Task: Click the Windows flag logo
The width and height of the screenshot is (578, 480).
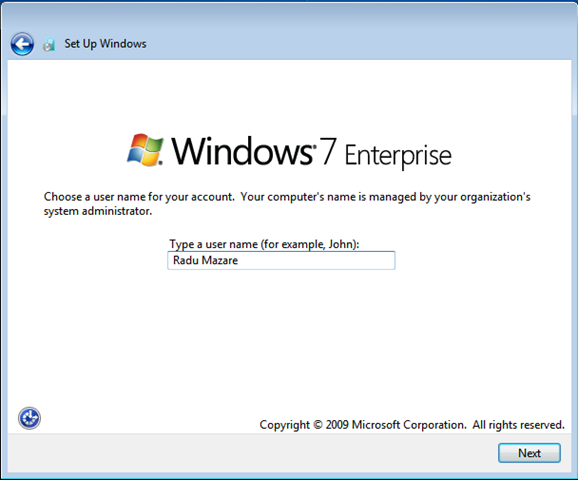Action: (145, 150)
